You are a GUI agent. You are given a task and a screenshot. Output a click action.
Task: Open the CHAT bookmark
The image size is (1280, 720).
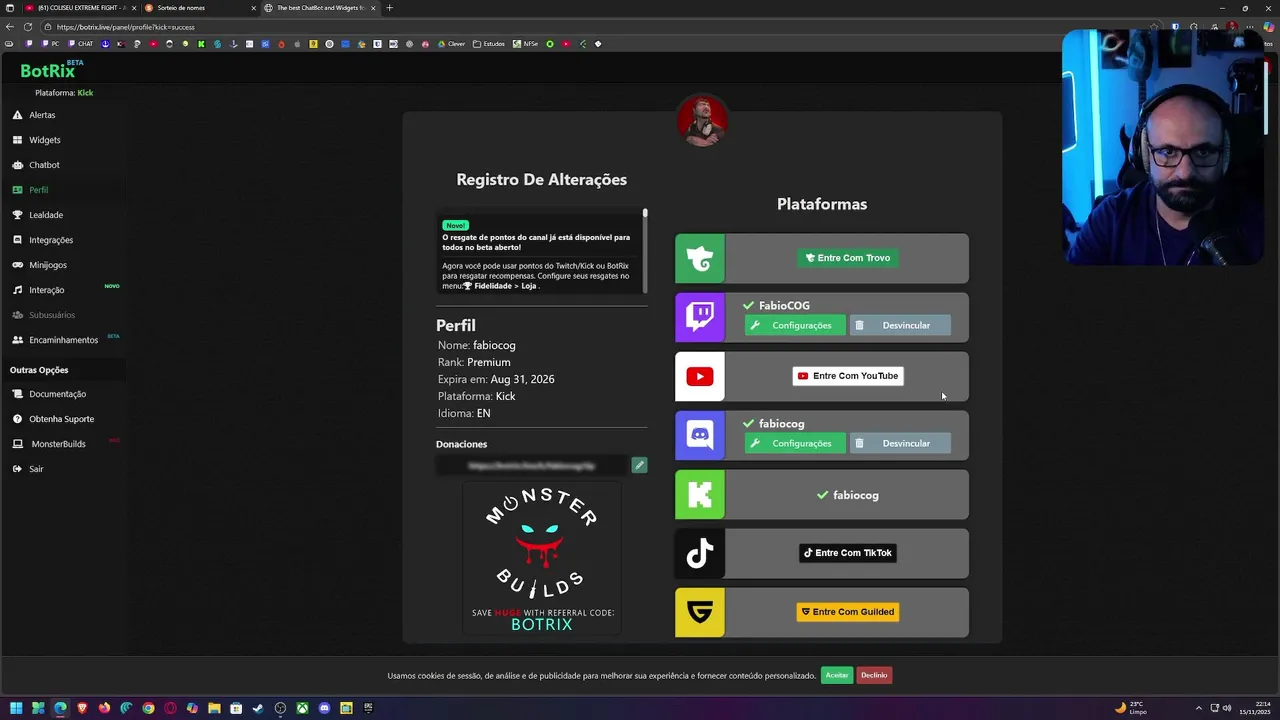pos(80,44)
